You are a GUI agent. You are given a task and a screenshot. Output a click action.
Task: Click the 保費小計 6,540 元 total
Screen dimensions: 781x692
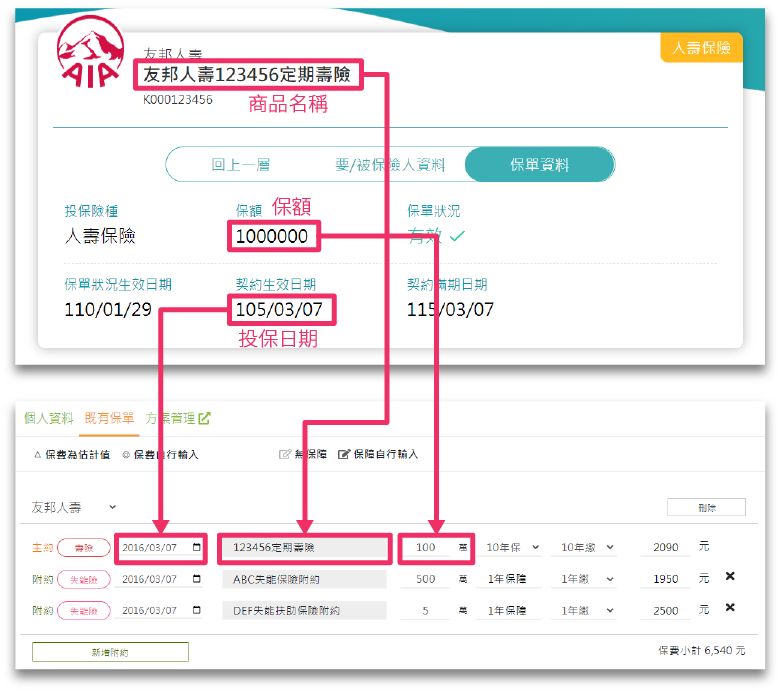tap(702, 651)
